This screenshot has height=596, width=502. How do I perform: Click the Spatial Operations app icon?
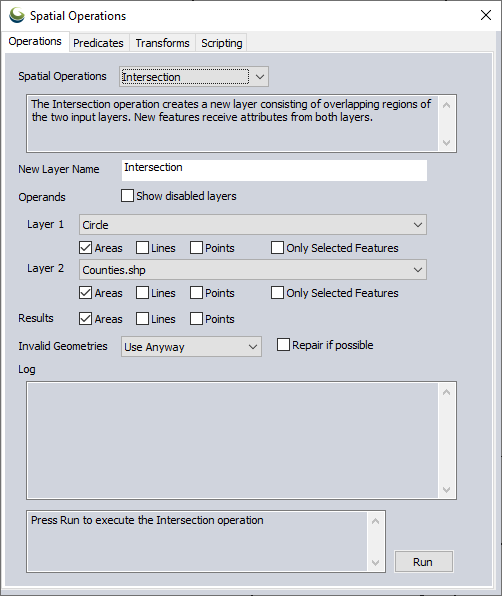tap(17, 16)
